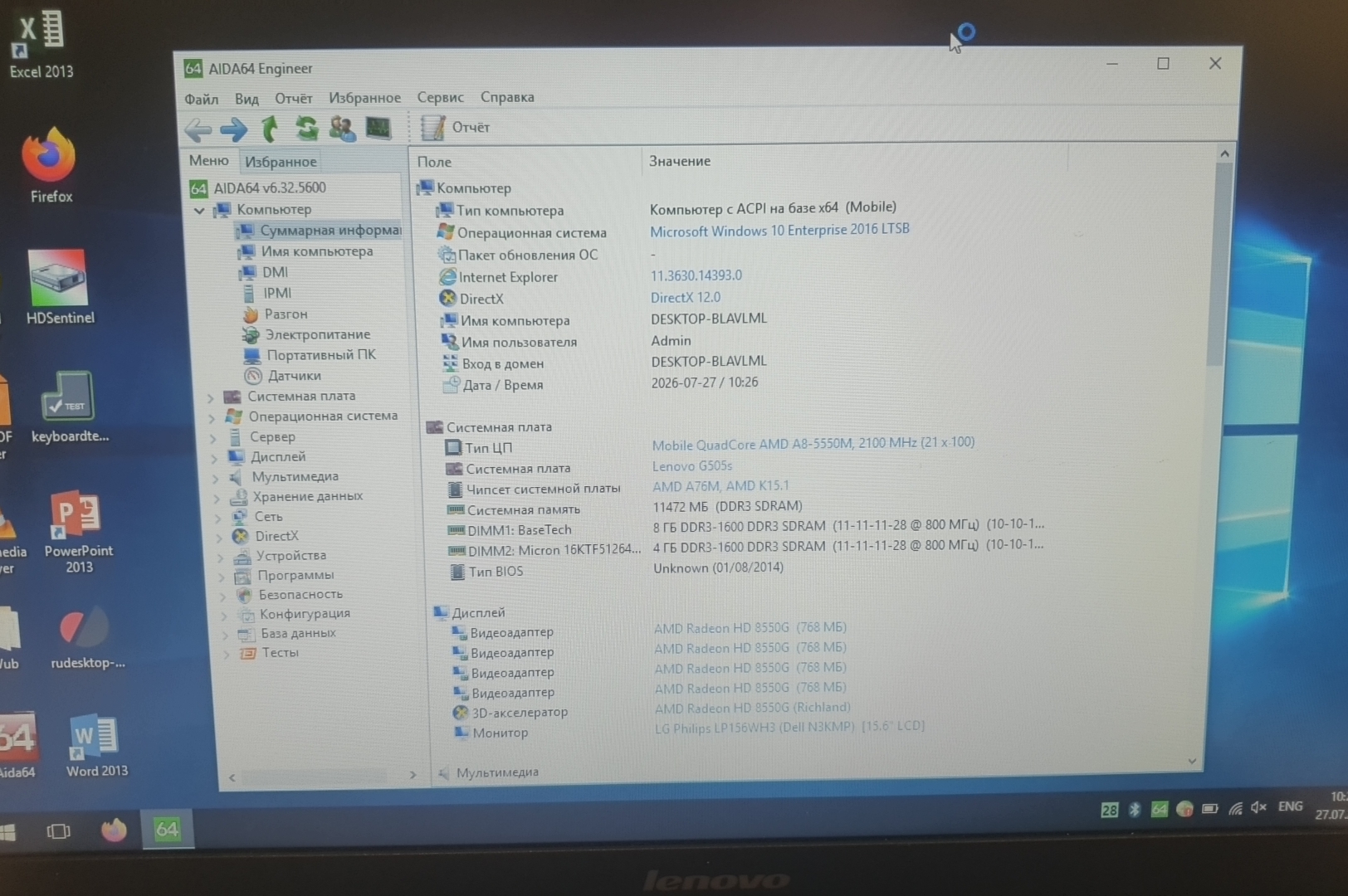Viewport: 1348px width, 896px height.
Task: Select the IPMI tree item
Action: coord(266,293)
